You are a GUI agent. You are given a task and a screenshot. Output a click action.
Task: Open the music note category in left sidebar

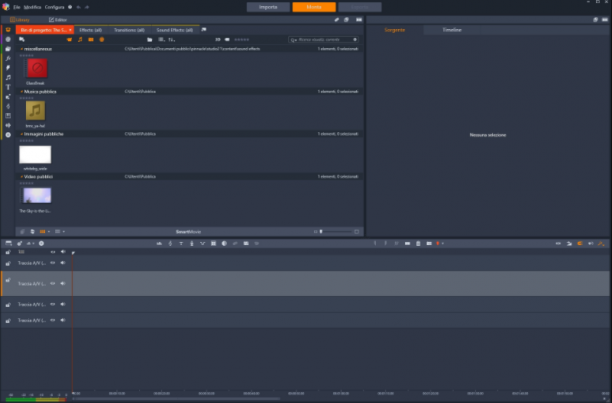pos(8,78)
